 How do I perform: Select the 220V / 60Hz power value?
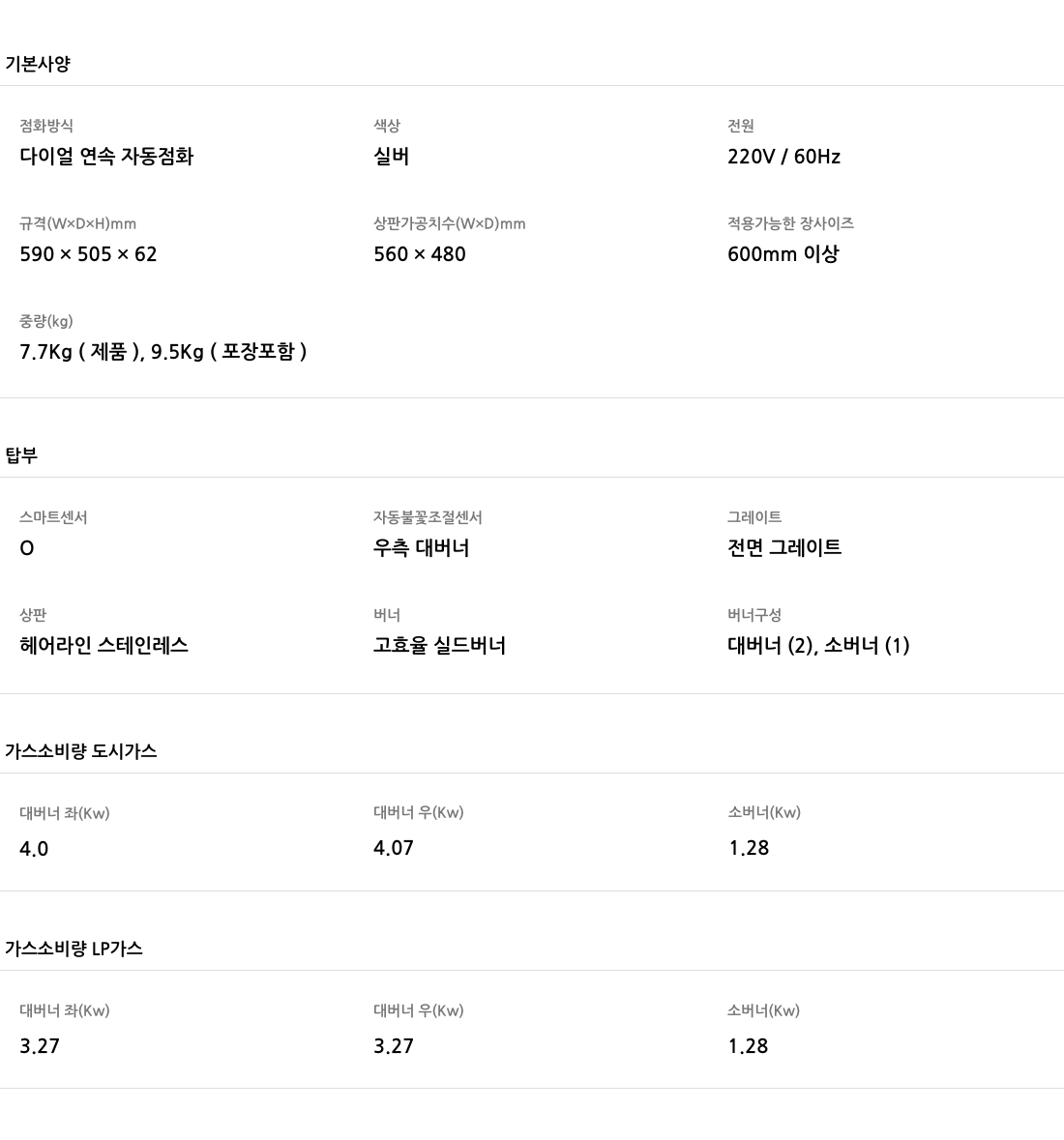(784, 157)
